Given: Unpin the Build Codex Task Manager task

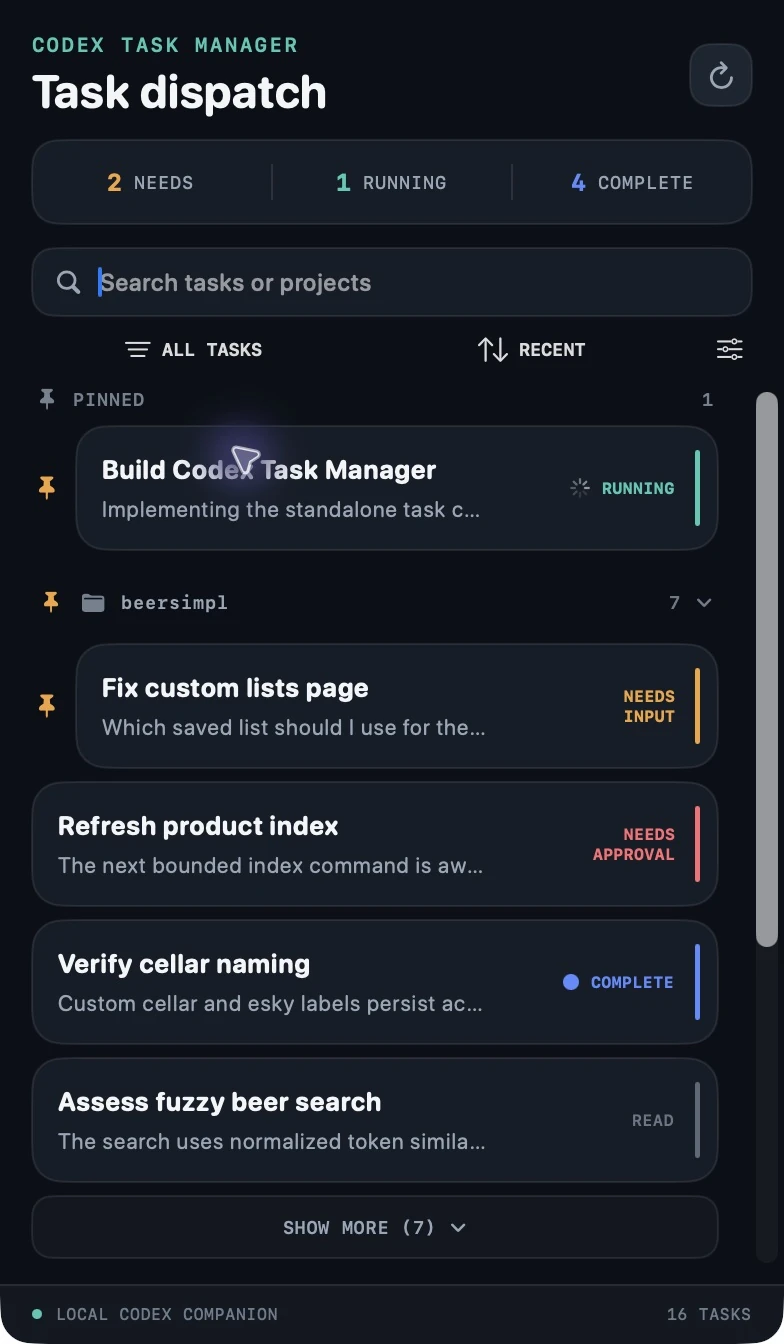Looking at the screenshot, I should coord(47,487).
